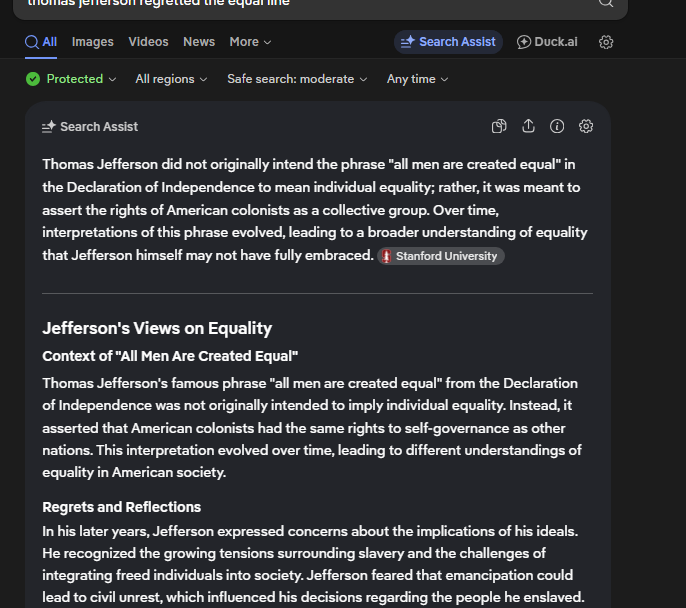
Task: Open the Any time filter
Action: click(x=417, y=79)
